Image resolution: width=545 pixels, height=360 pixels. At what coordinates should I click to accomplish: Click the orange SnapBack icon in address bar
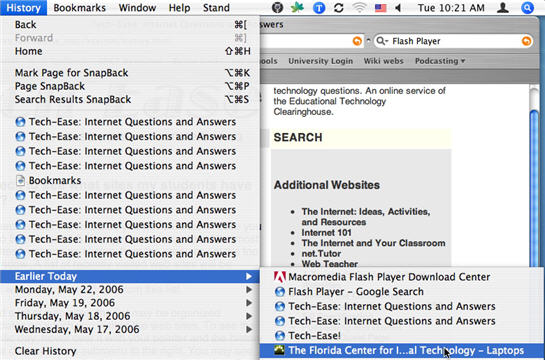pyautogui.click(x=357, y=41)
